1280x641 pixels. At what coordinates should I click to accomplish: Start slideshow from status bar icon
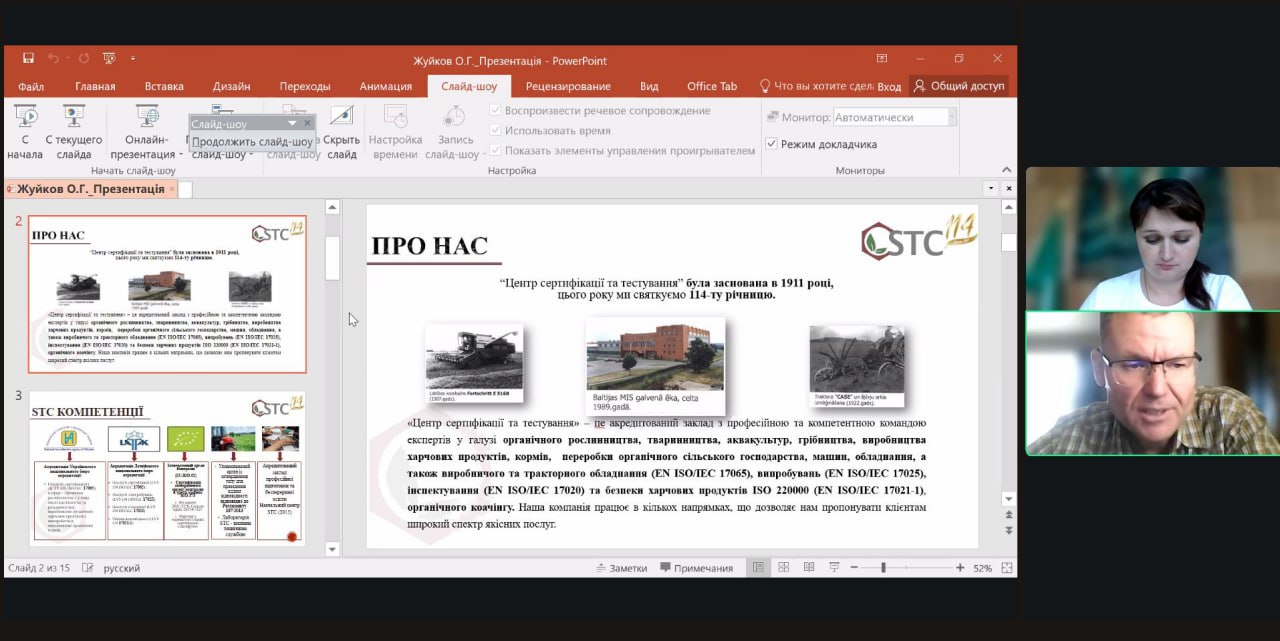click(834, 568)
